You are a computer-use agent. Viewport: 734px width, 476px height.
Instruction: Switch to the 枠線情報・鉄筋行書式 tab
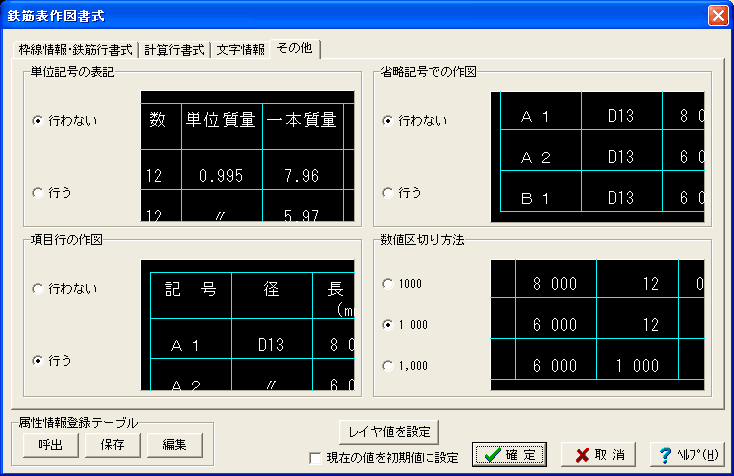tap(76, 50)
